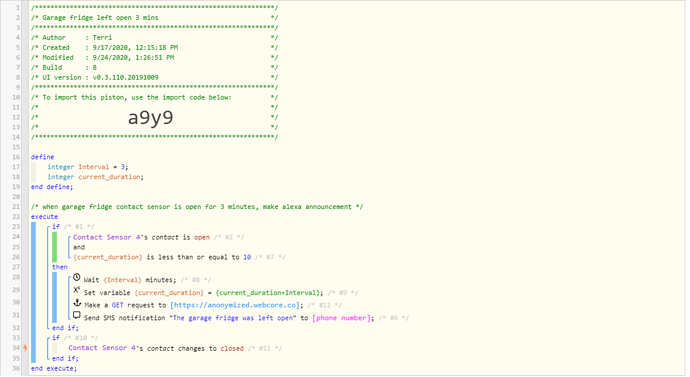Open the anonymized.webcore.co URL link

tap(235, 305)
